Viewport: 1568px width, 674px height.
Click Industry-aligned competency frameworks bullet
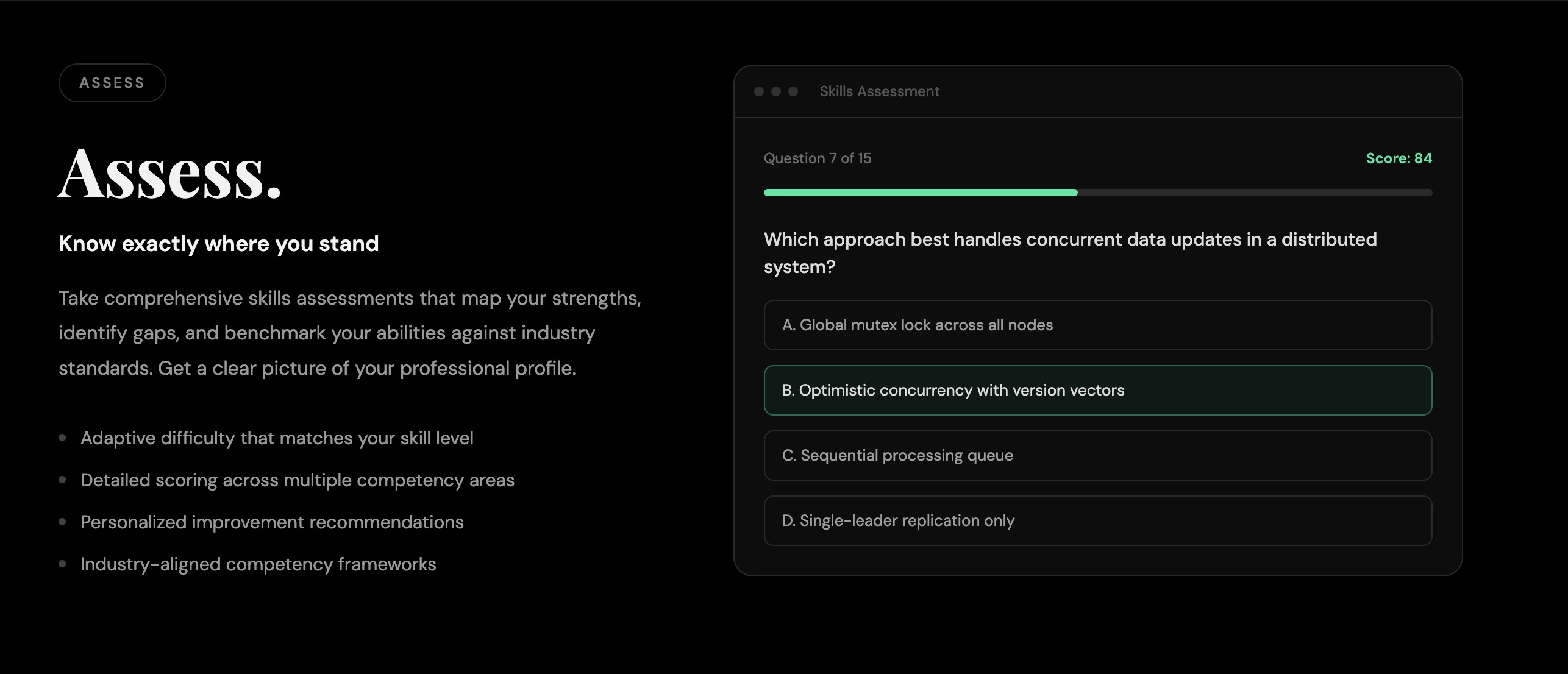(x=258, y=564)
